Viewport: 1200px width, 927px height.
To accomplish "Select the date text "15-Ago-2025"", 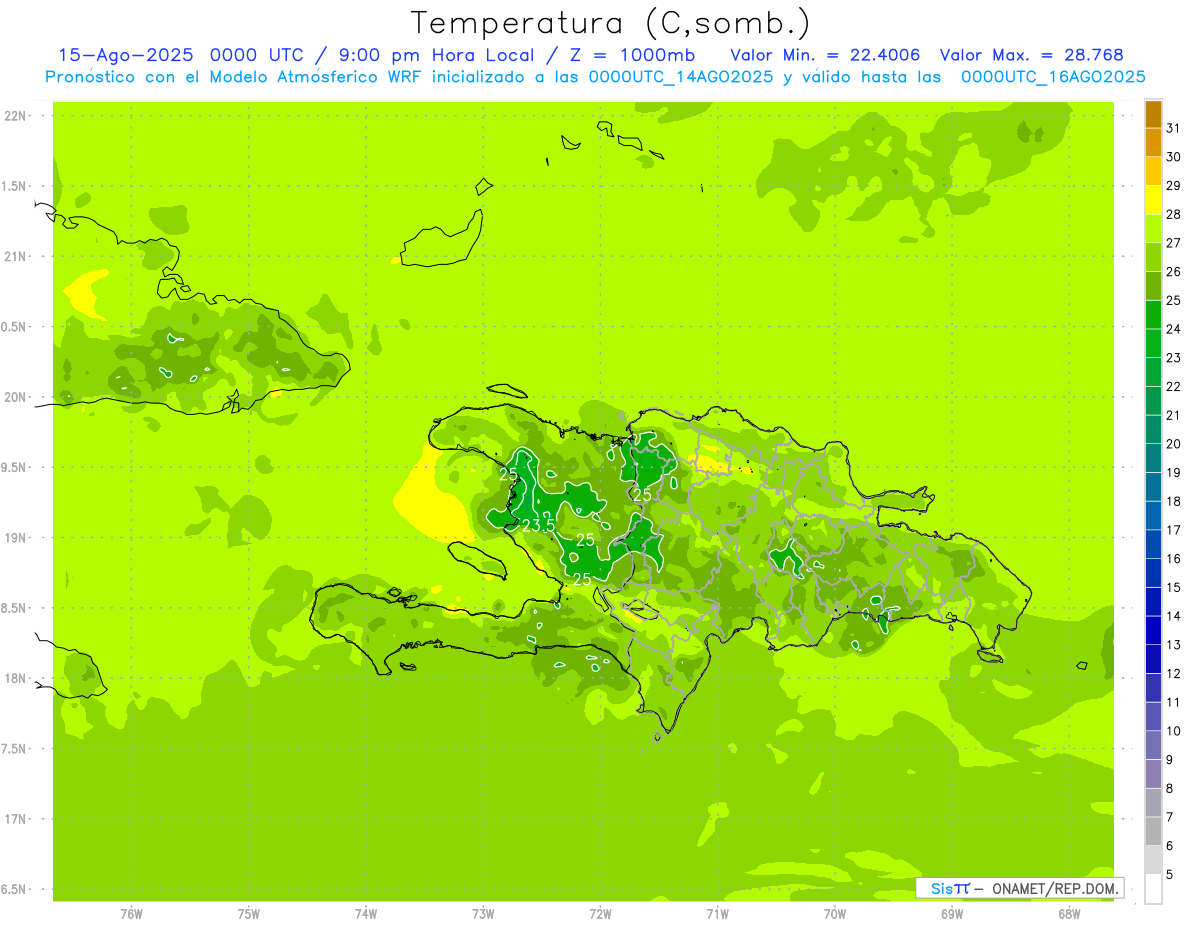I will coord(128,55).
